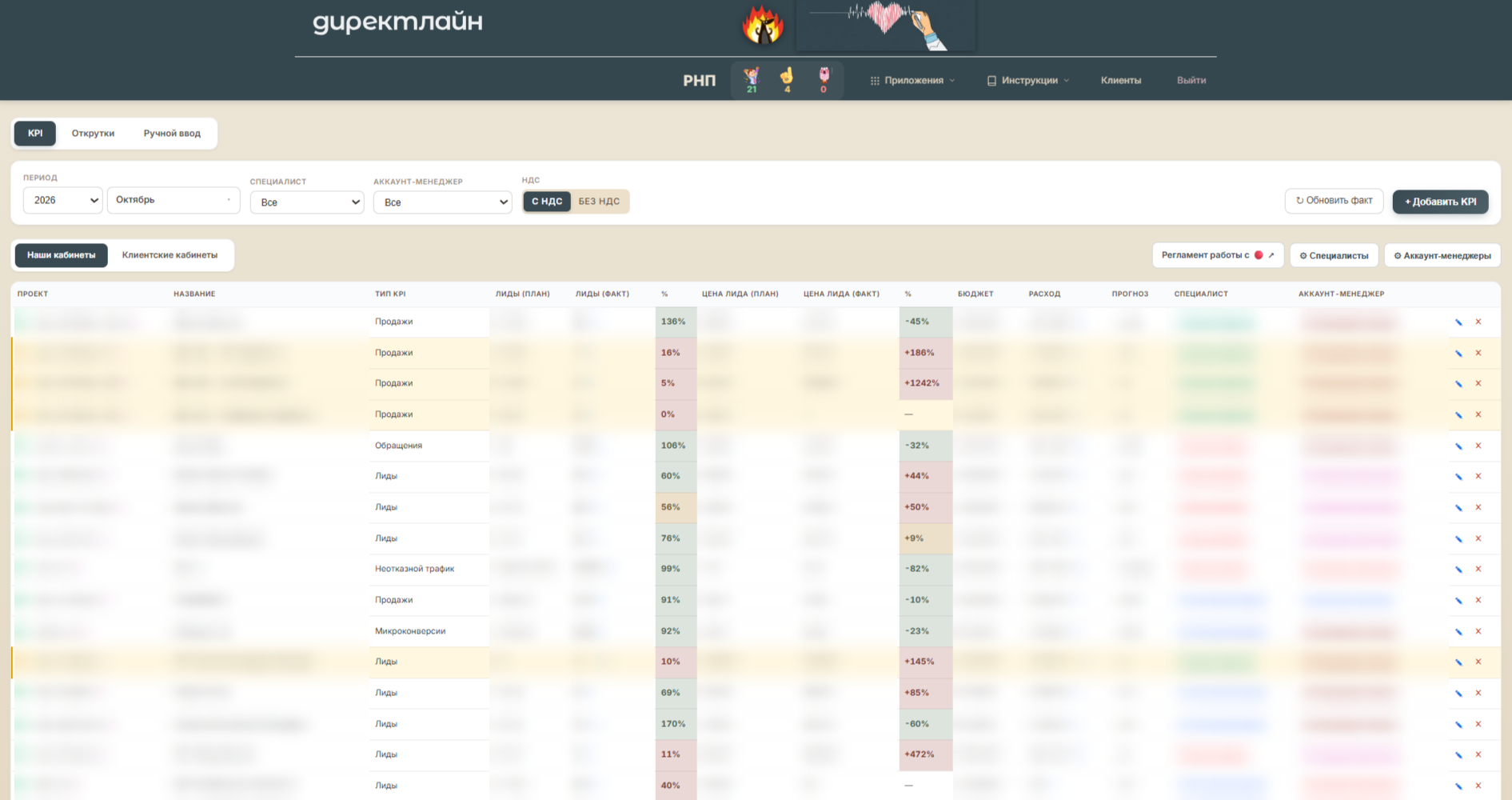1512x800 pixels.
Task: Open the Октябрь month field
Action: pyautogui.click(x=174, y=200)
